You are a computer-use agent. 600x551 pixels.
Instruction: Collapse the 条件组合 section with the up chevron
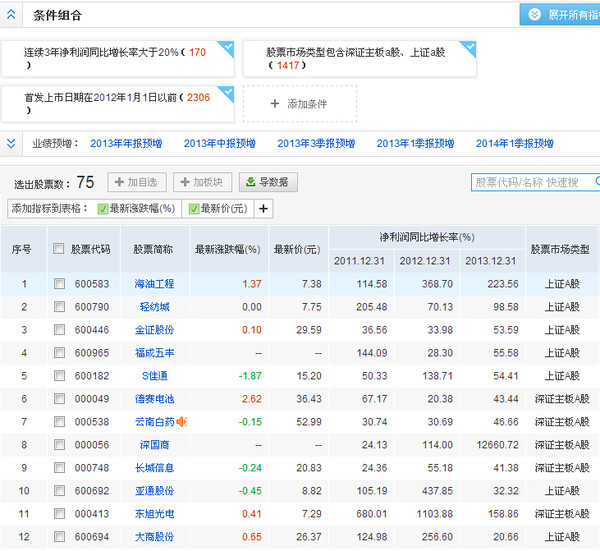pos(11,15)
